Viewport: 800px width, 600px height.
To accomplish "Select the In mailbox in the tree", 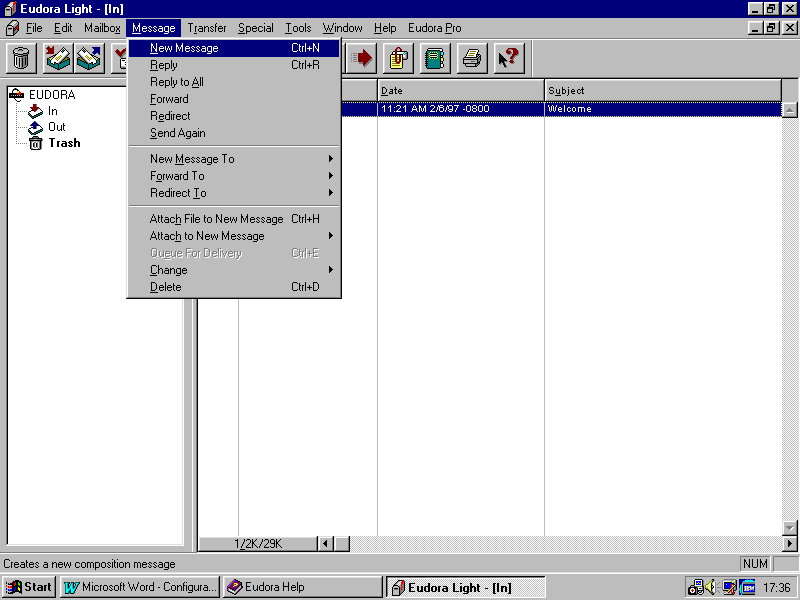I will pos(53,111).
